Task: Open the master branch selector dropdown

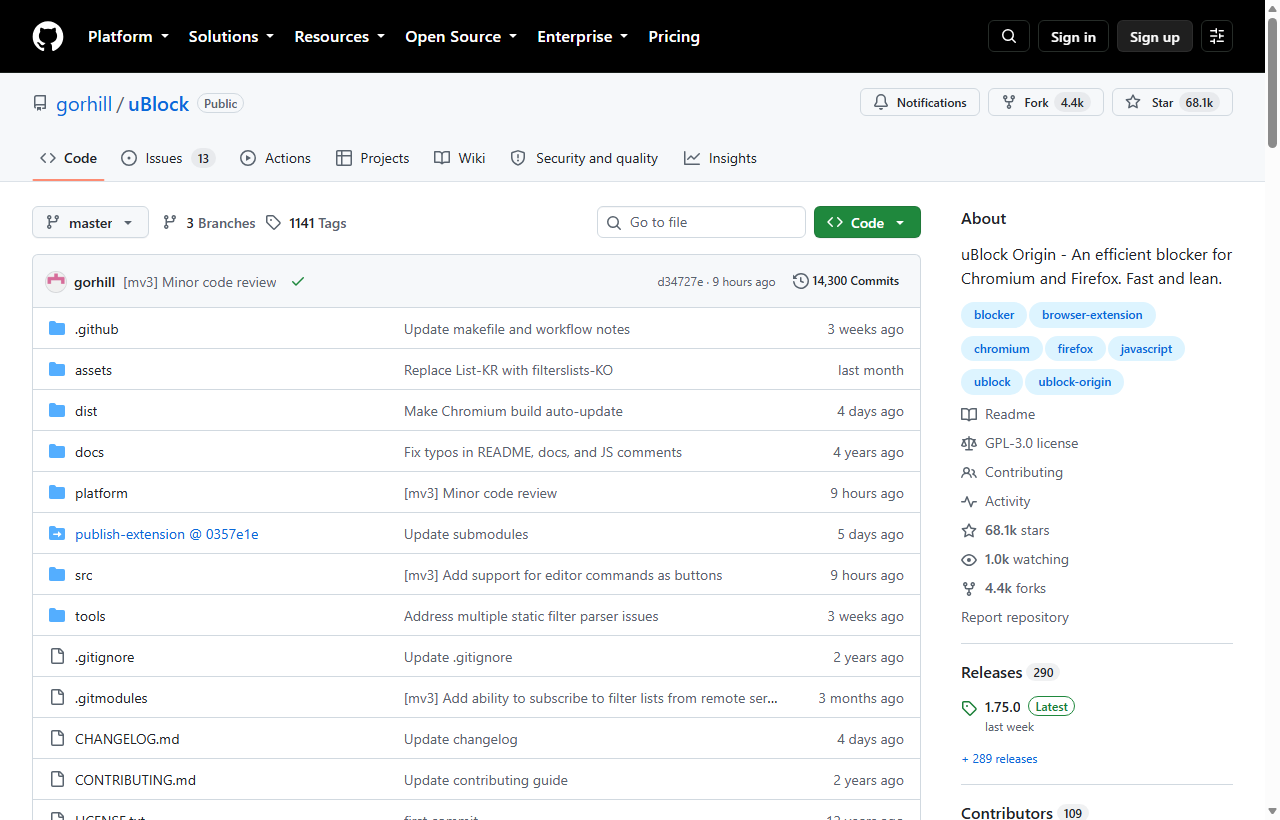Action: [x=90, y=223]
